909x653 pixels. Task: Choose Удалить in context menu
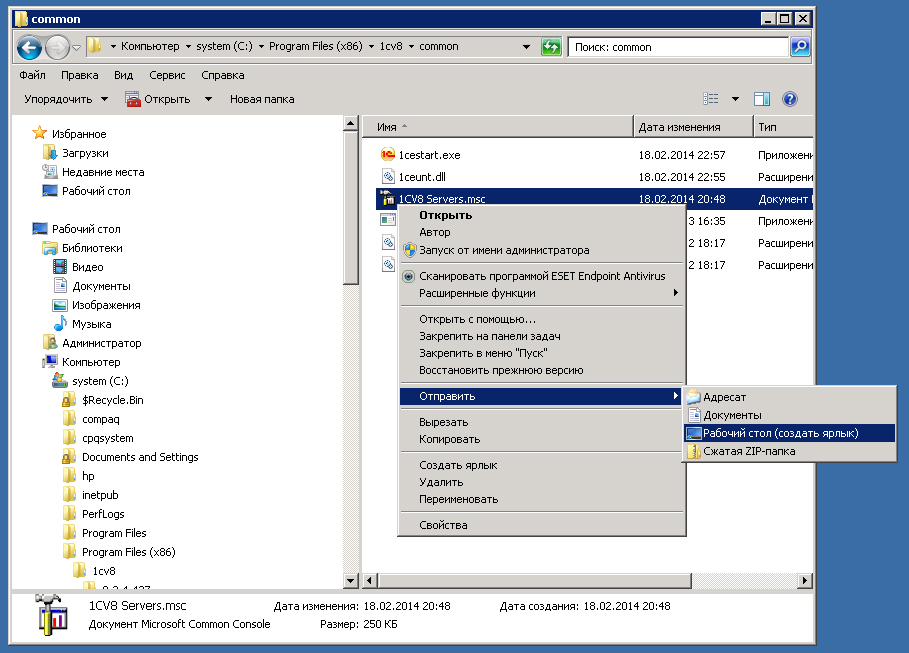tap(541, 482)
